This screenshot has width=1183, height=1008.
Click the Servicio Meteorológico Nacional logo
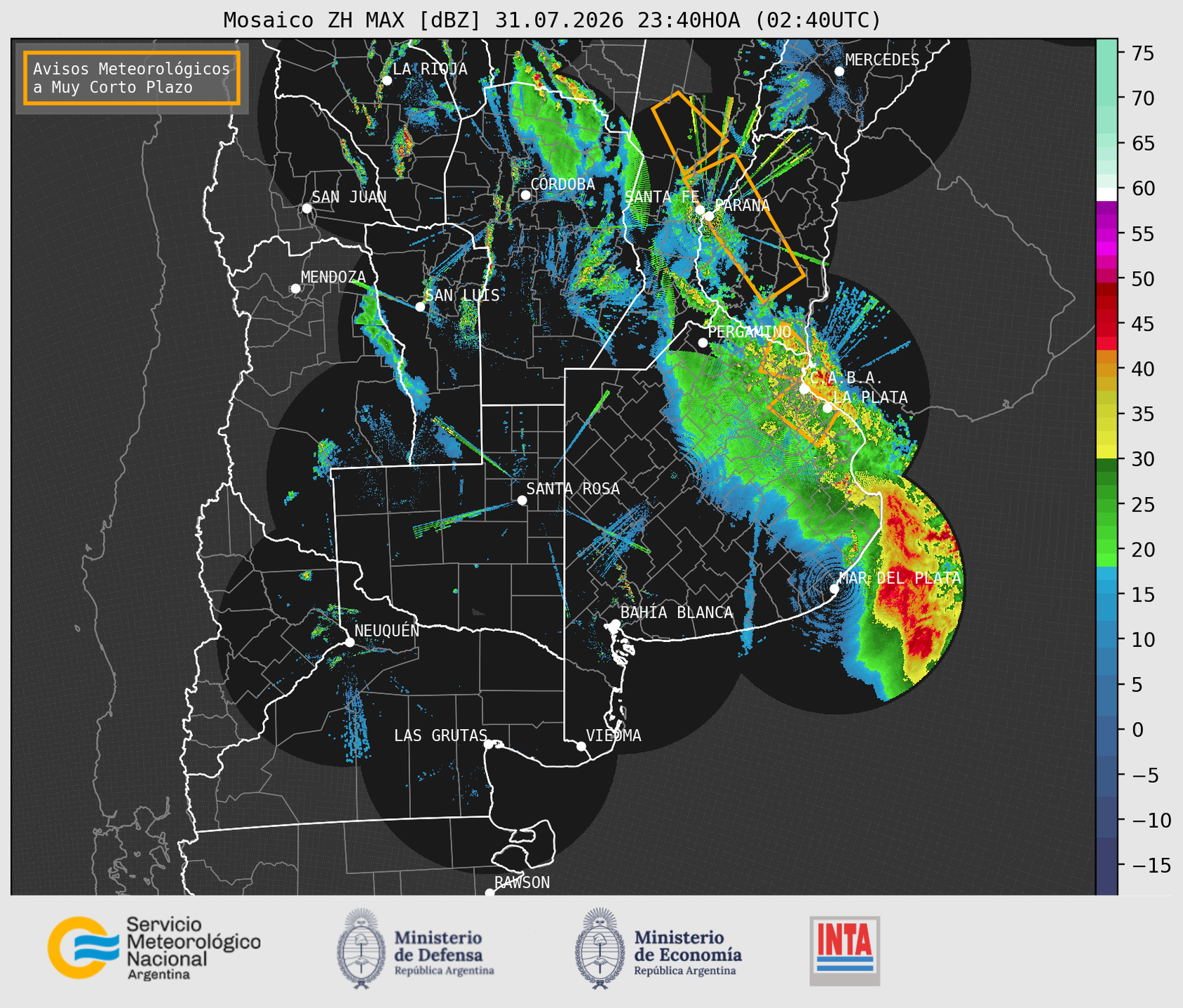[x=154, y=948]
